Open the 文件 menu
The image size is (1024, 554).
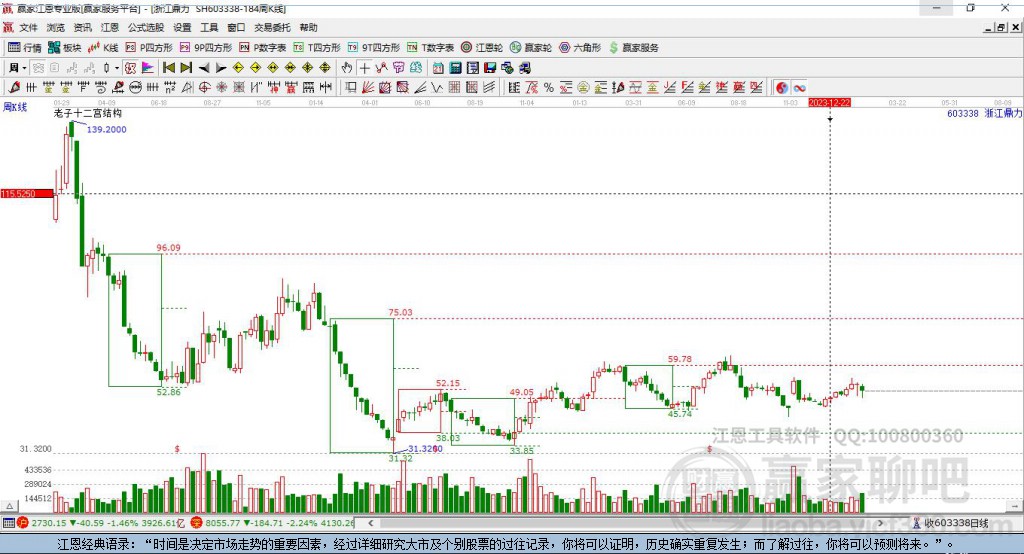point(28,27)
